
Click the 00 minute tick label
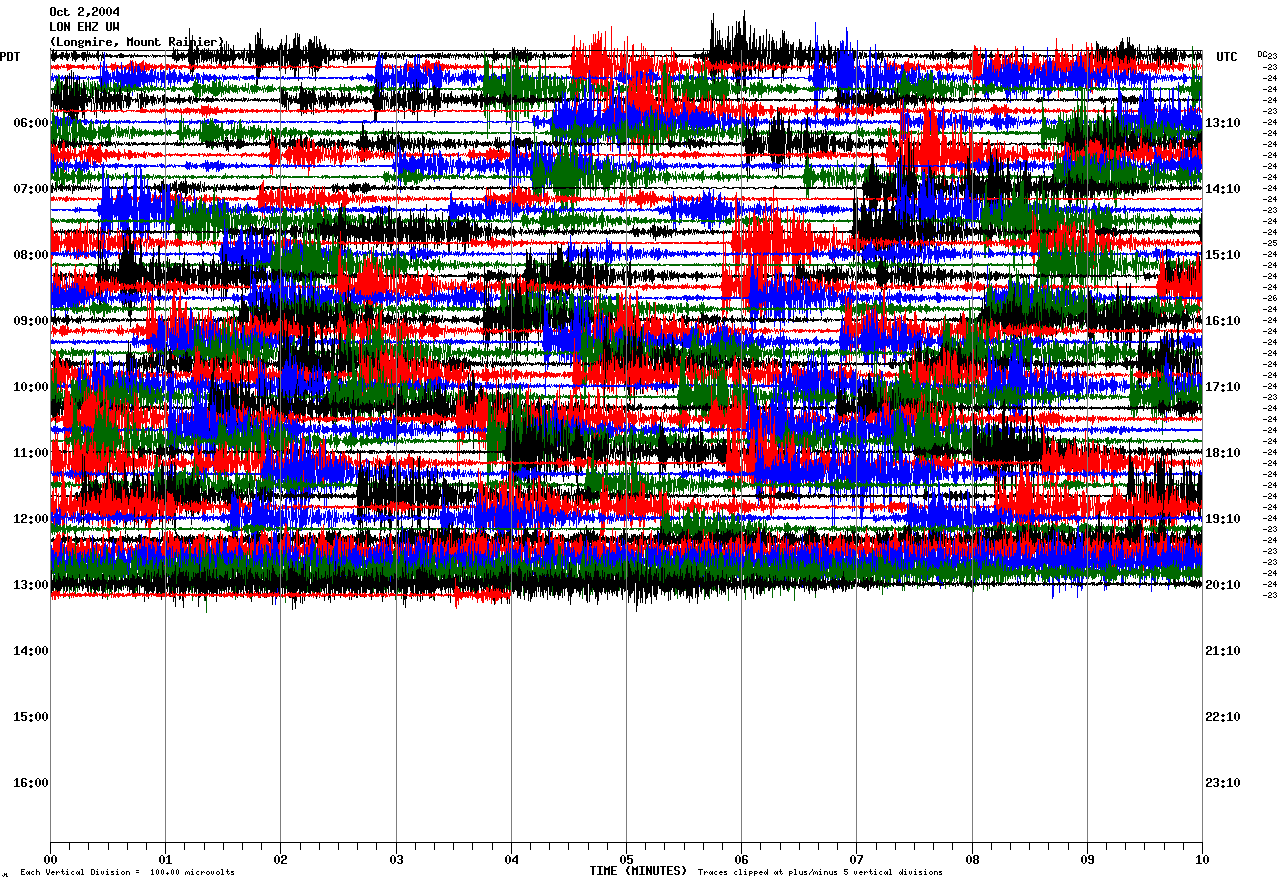50,859
